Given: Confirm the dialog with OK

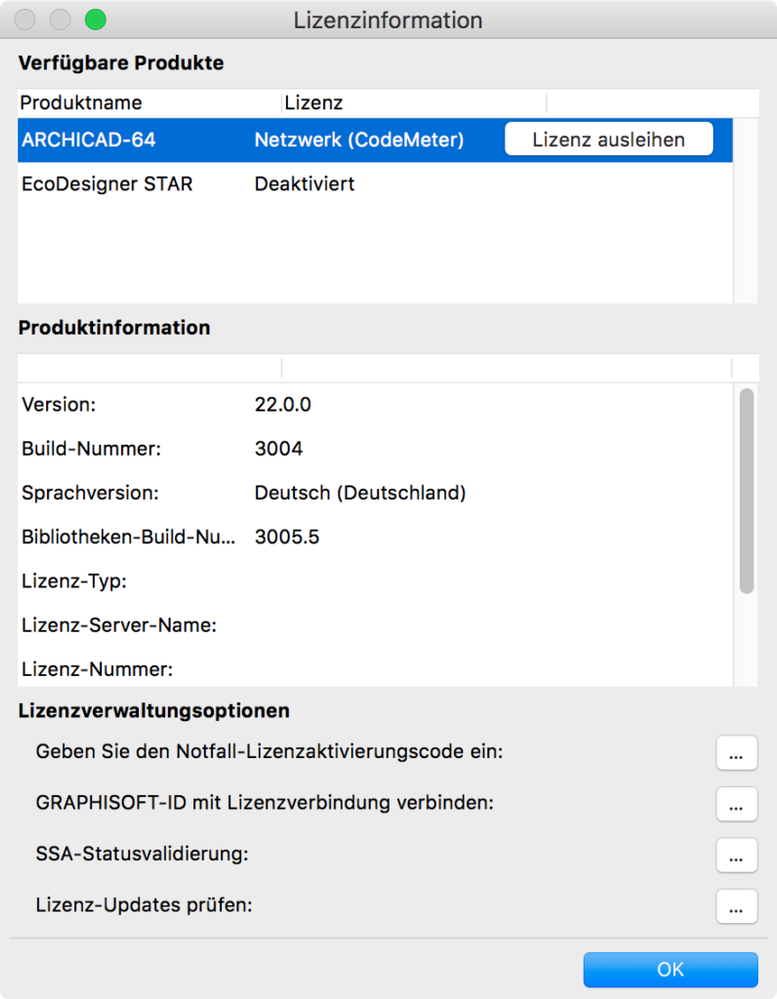Looking at the screenshot, I should 670,969.
